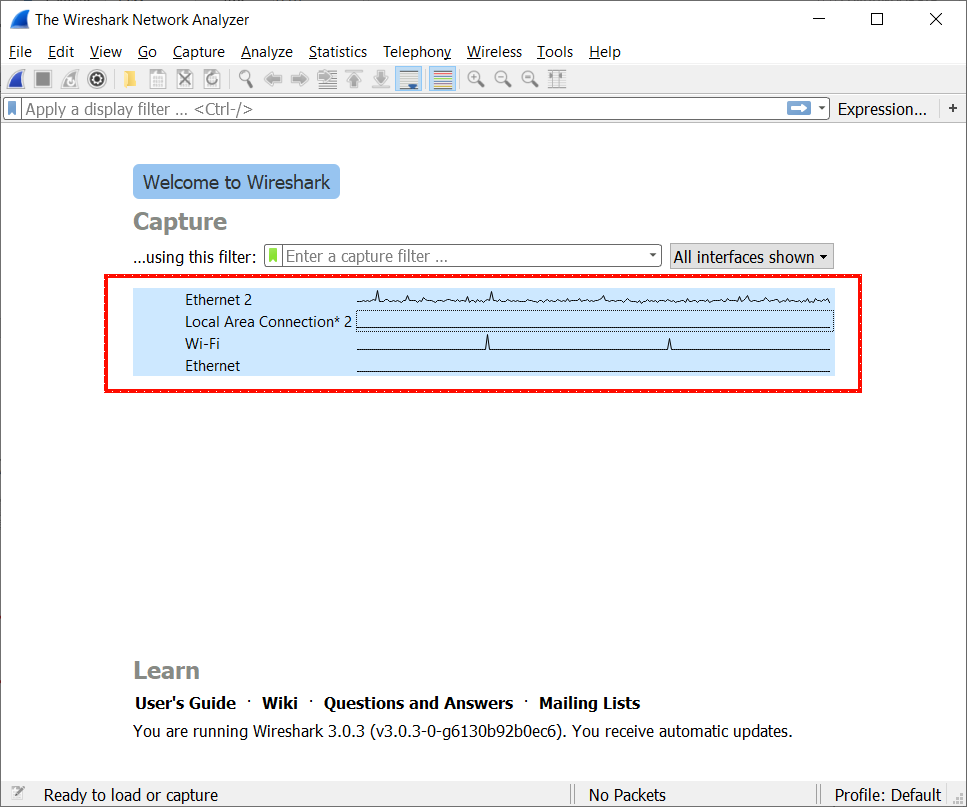Select the Wi-Fi interface
Image resolution: width=967 pixels, height=807 pixels.
point(484,343)
